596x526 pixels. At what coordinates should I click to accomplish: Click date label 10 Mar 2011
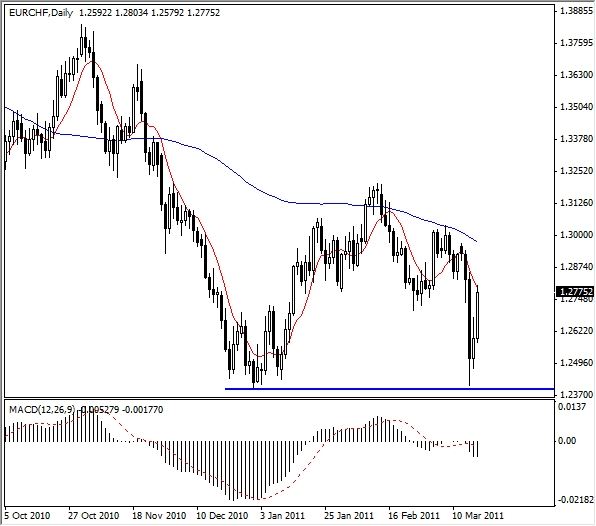477,516
